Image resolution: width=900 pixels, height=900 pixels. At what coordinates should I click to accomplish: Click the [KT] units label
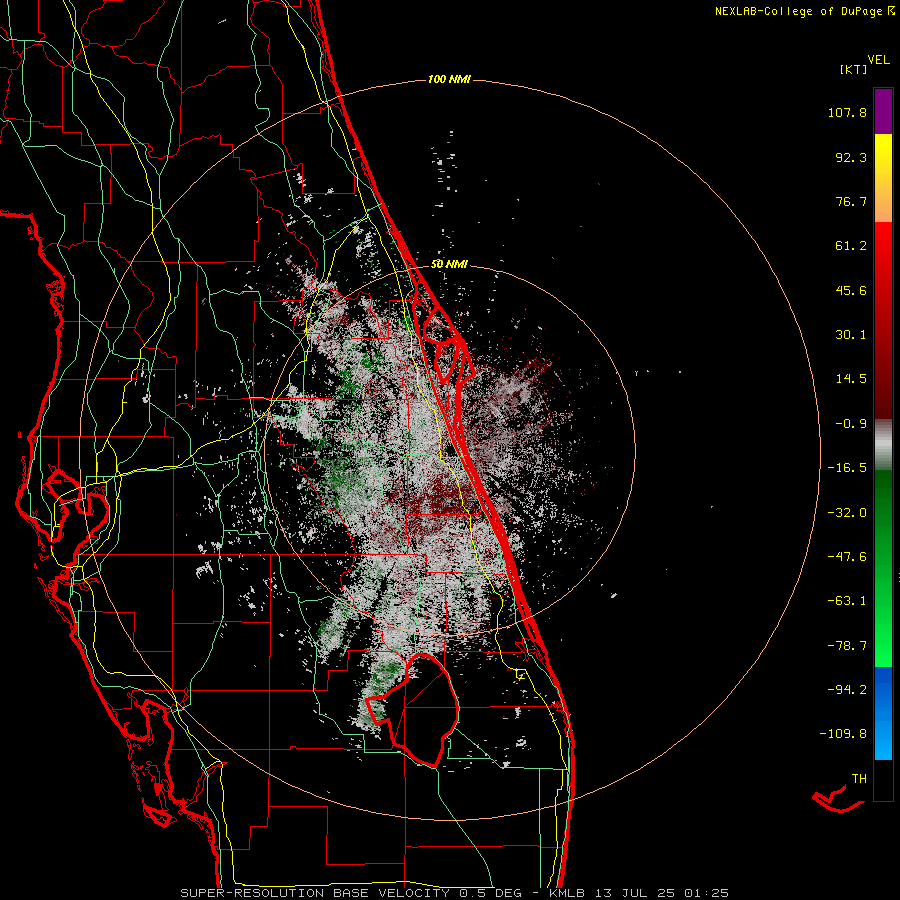click(x=853, y=69)
